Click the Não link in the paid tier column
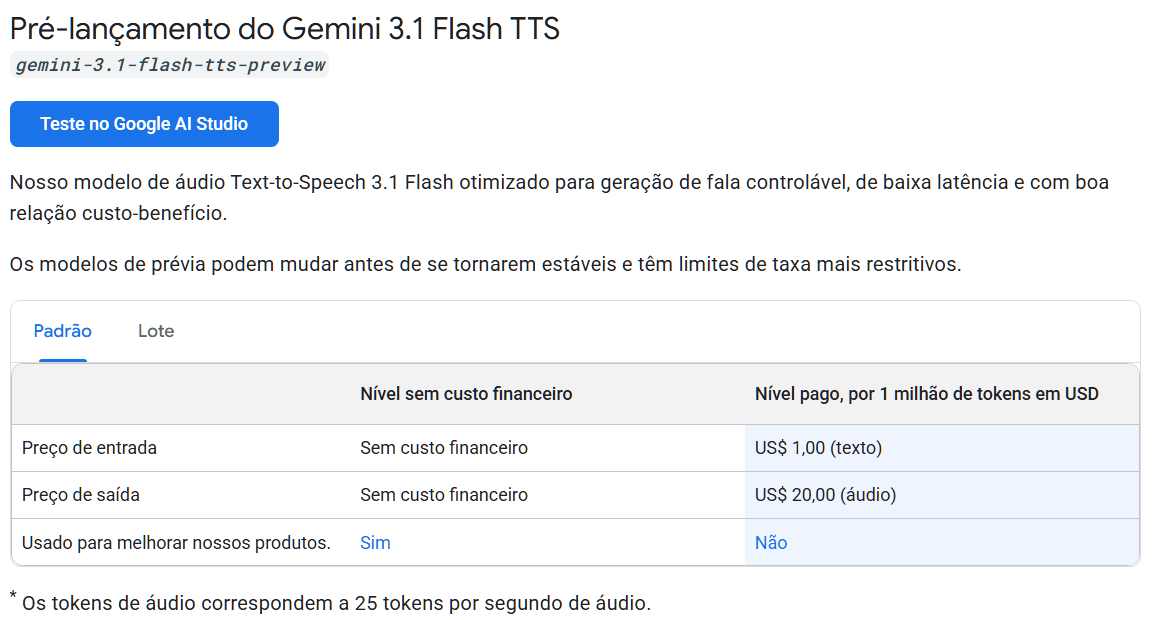The width and height of the screenshot is (1155, 620). [x=768, y=542]
